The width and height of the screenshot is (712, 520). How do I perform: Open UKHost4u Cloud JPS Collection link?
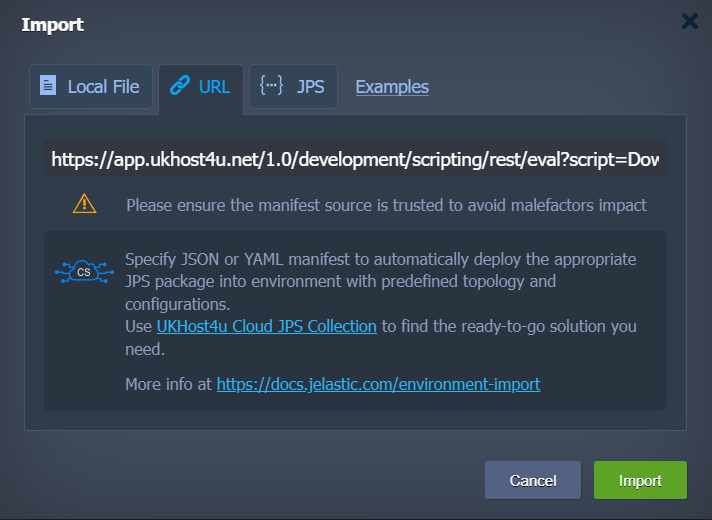(x=267, y=326)
